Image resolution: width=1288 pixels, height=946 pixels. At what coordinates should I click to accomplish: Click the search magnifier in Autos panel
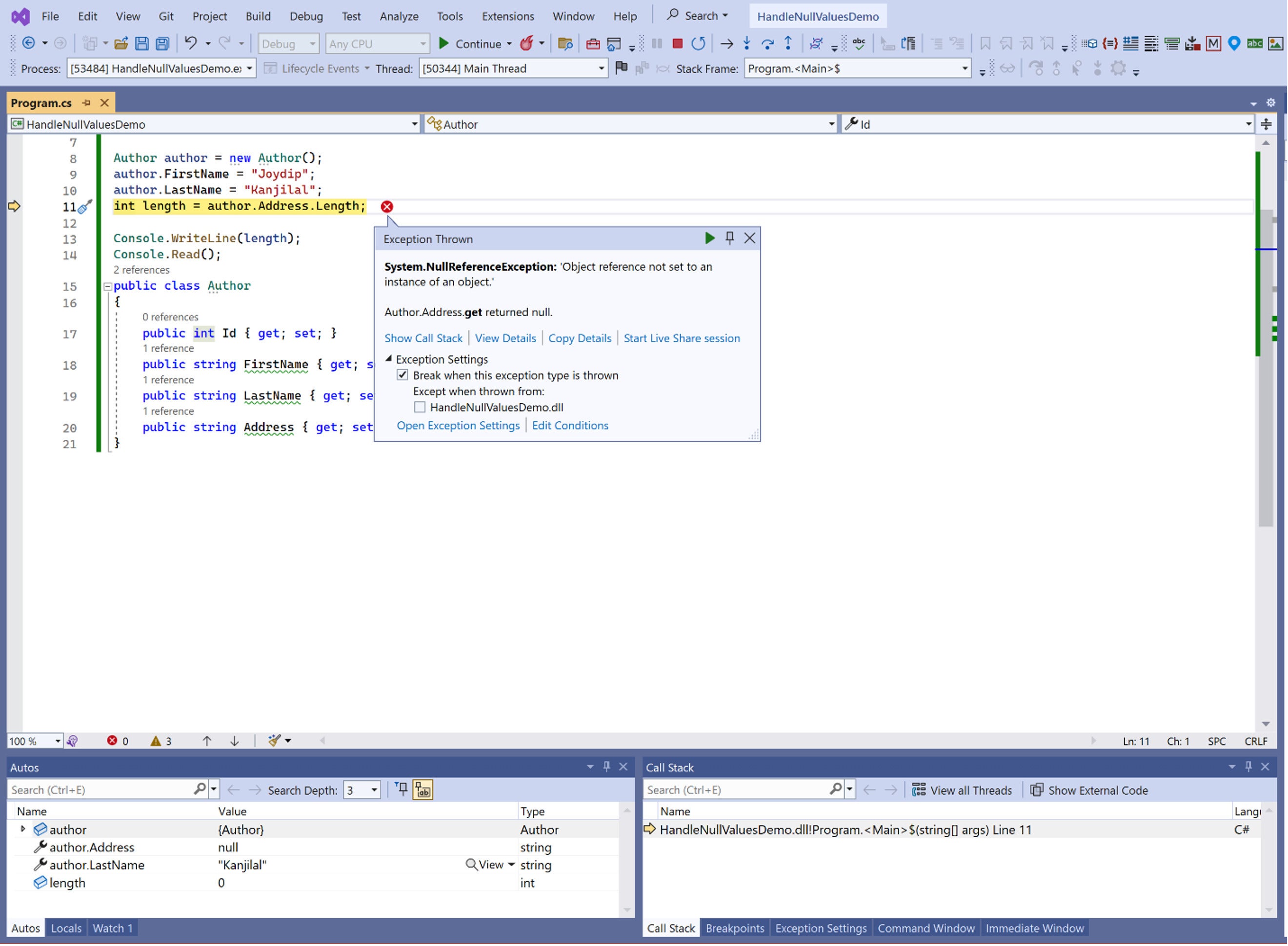200,789
